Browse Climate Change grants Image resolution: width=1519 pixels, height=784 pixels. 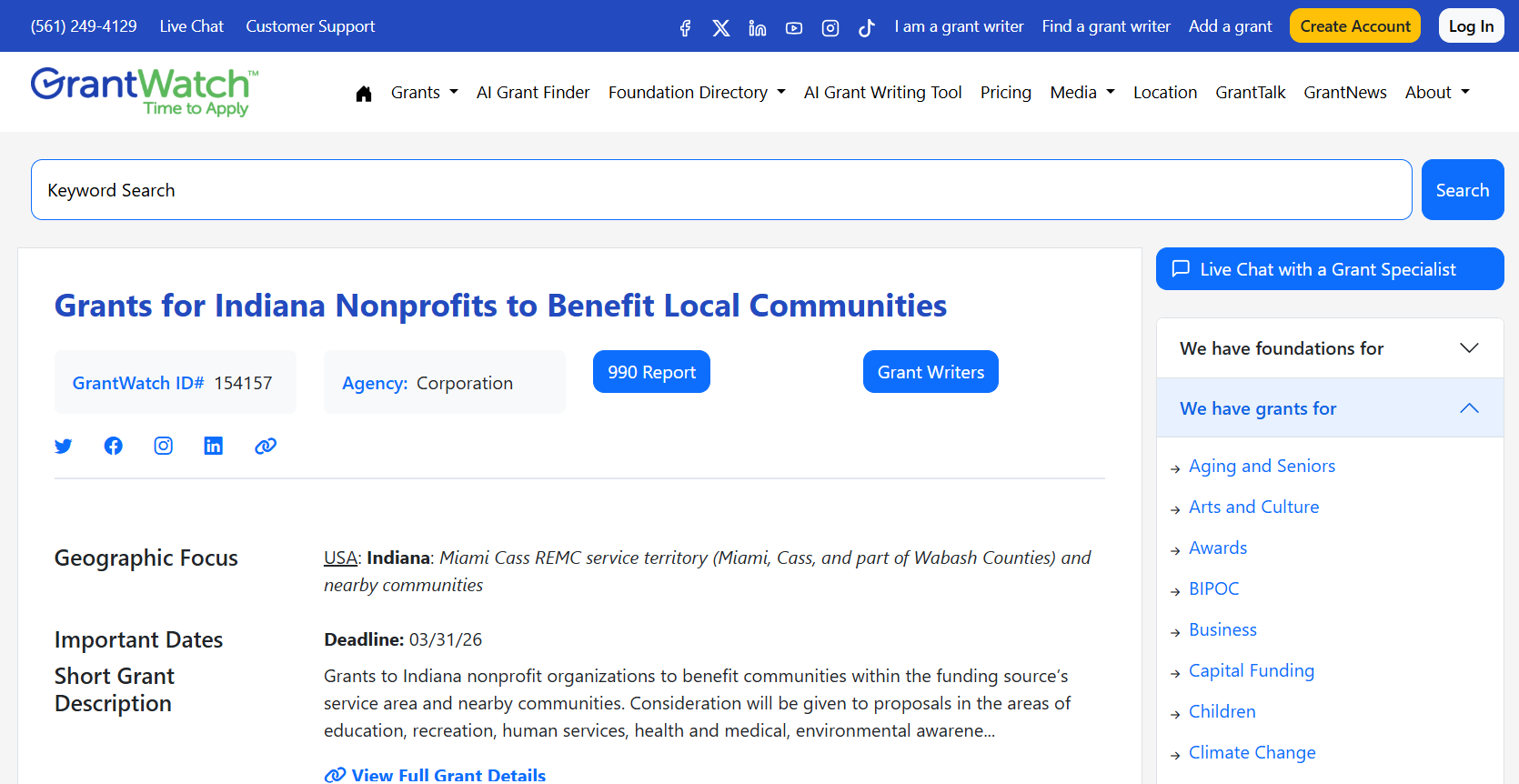1252,752
